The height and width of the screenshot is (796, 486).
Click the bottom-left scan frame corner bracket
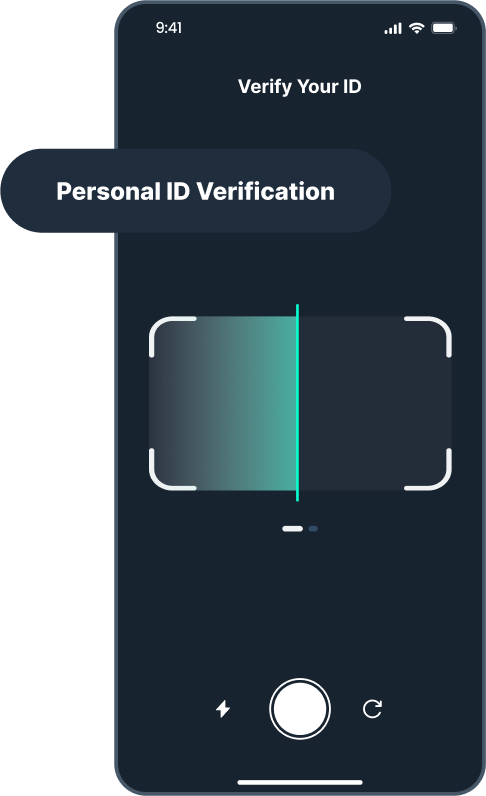(172, 470)
